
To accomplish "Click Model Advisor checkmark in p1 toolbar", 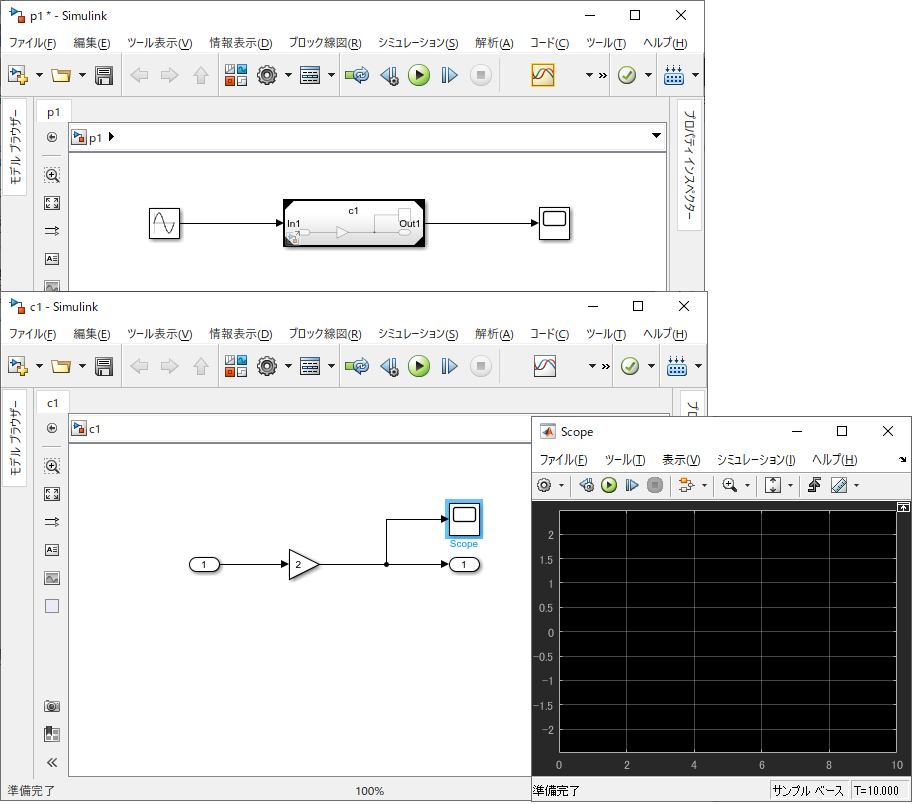I will coord(627,75).
